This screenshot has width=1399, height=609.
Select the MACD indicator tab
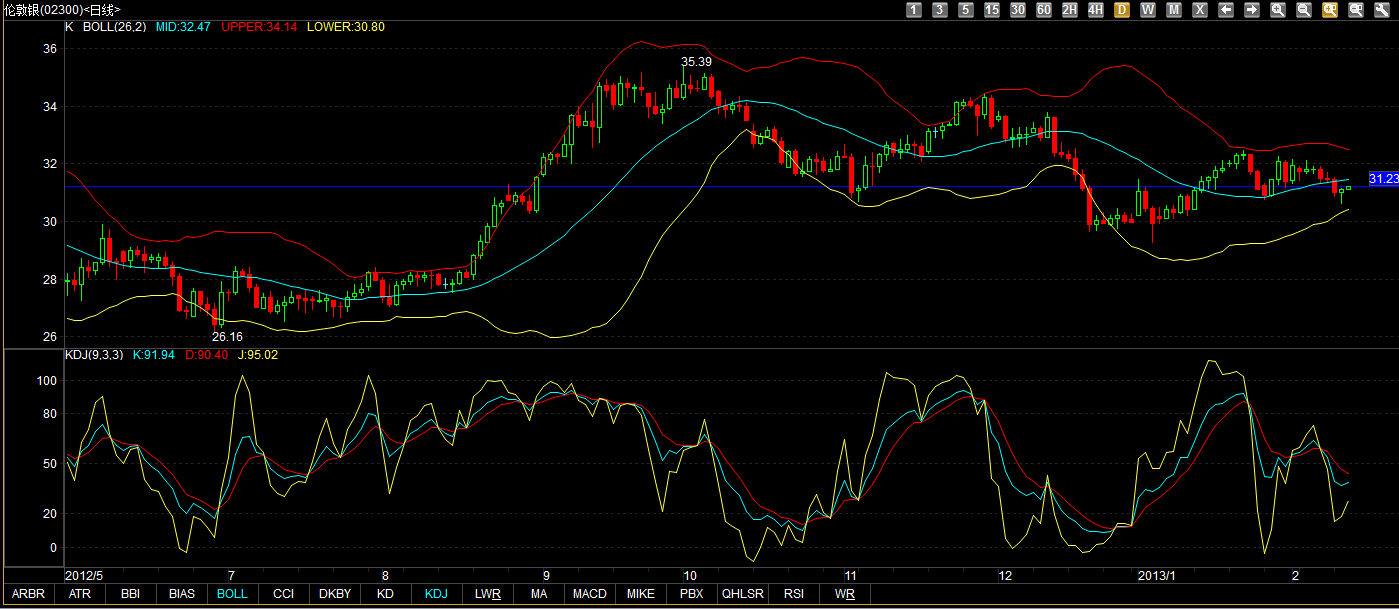pos(589,594)
